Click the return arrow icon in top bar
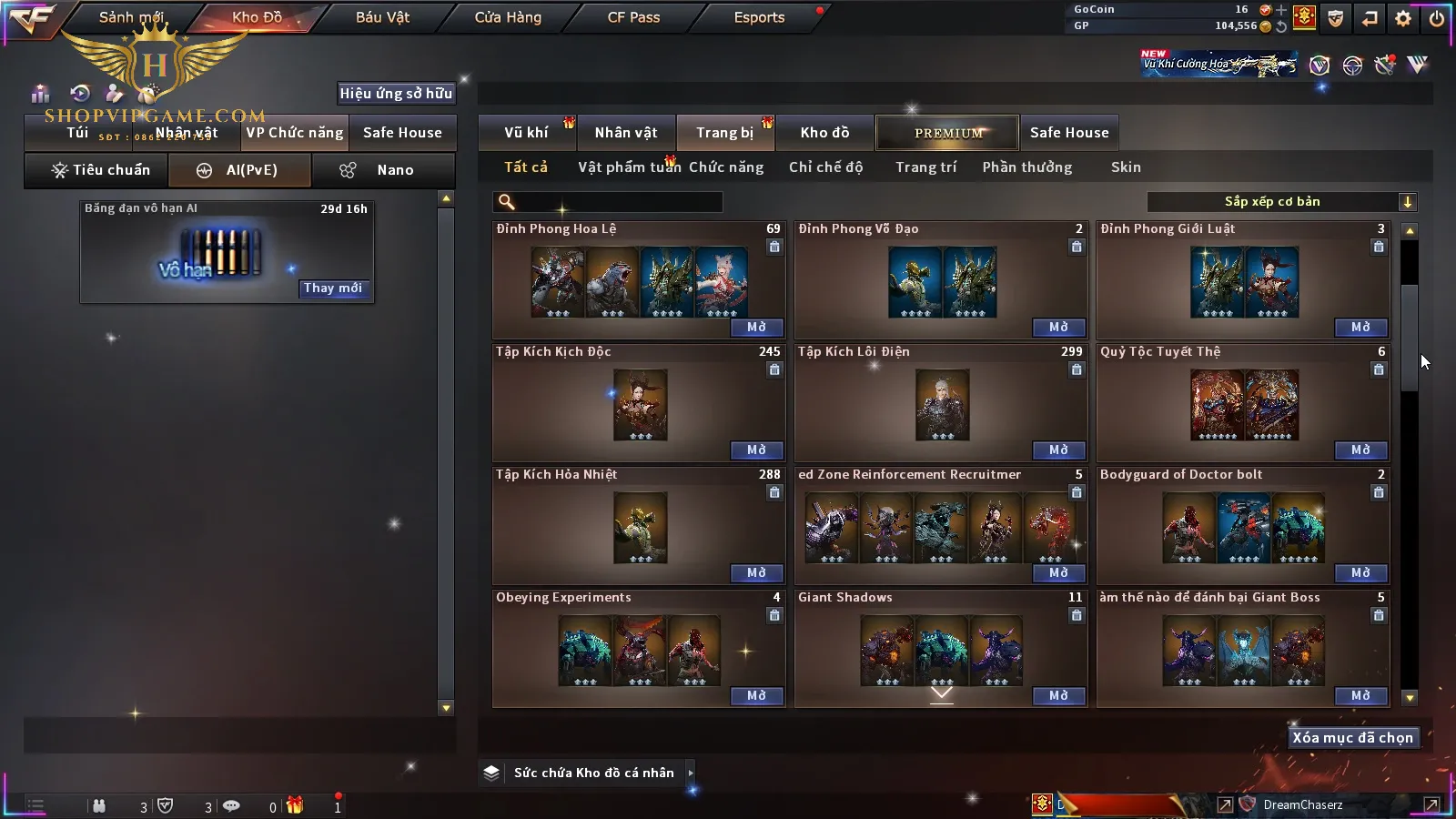Screen dimensions: 1456x819 click(1370, 17)
